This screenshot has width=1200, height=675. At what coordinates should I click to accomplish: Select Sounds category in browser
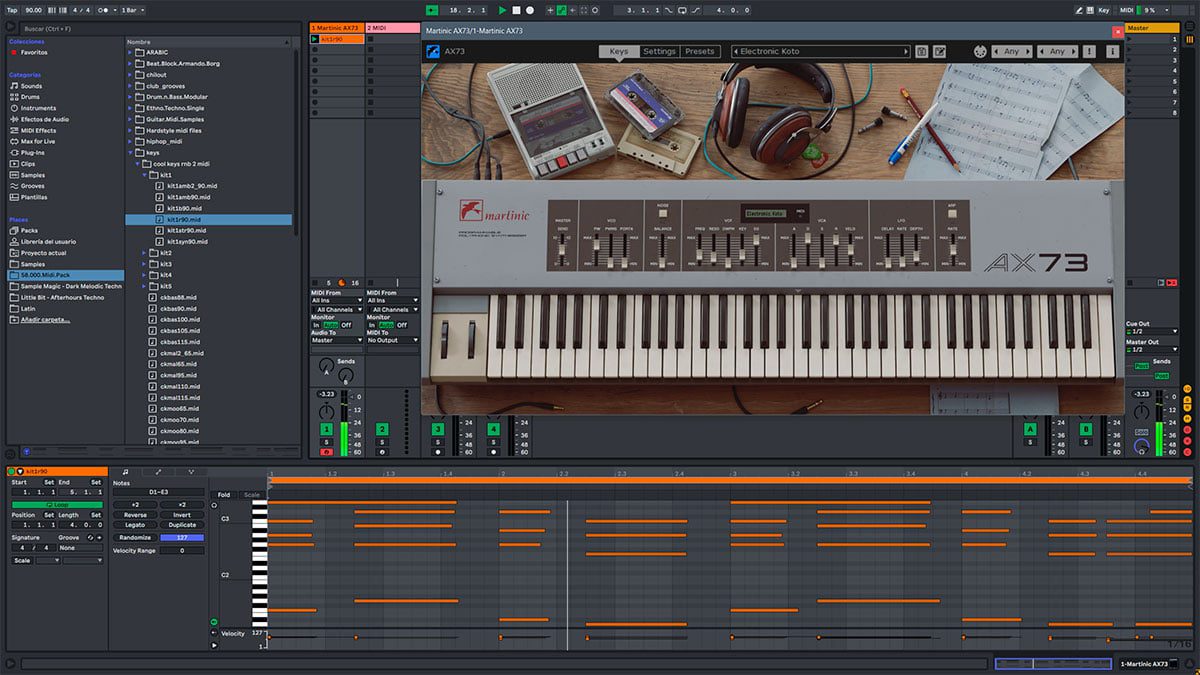(x=31, y=86)
